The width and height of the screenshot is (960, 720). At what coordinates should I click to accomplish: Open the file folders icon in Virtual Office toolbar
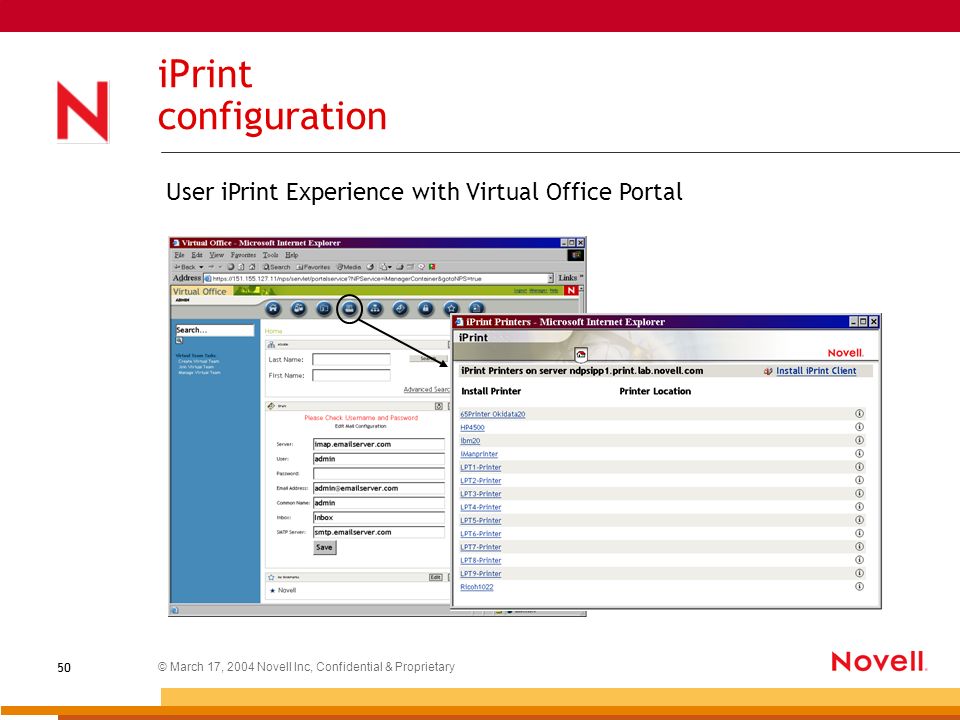point(324,309)
